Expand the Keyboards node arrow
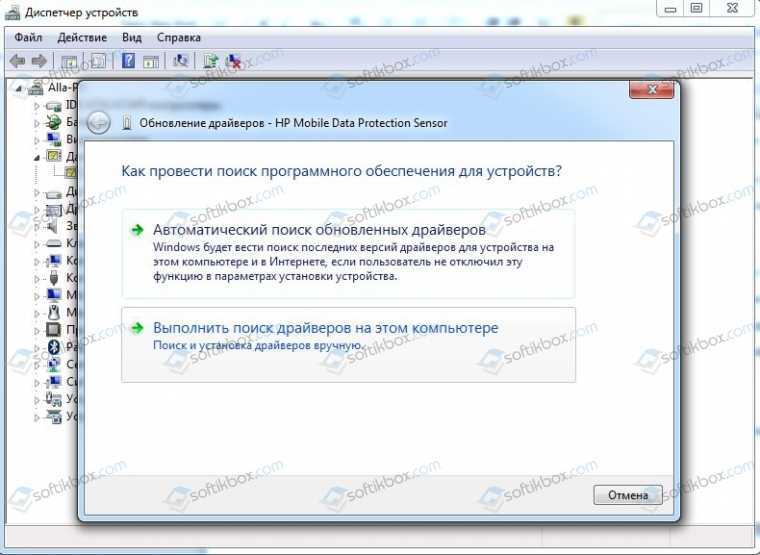 36,244
